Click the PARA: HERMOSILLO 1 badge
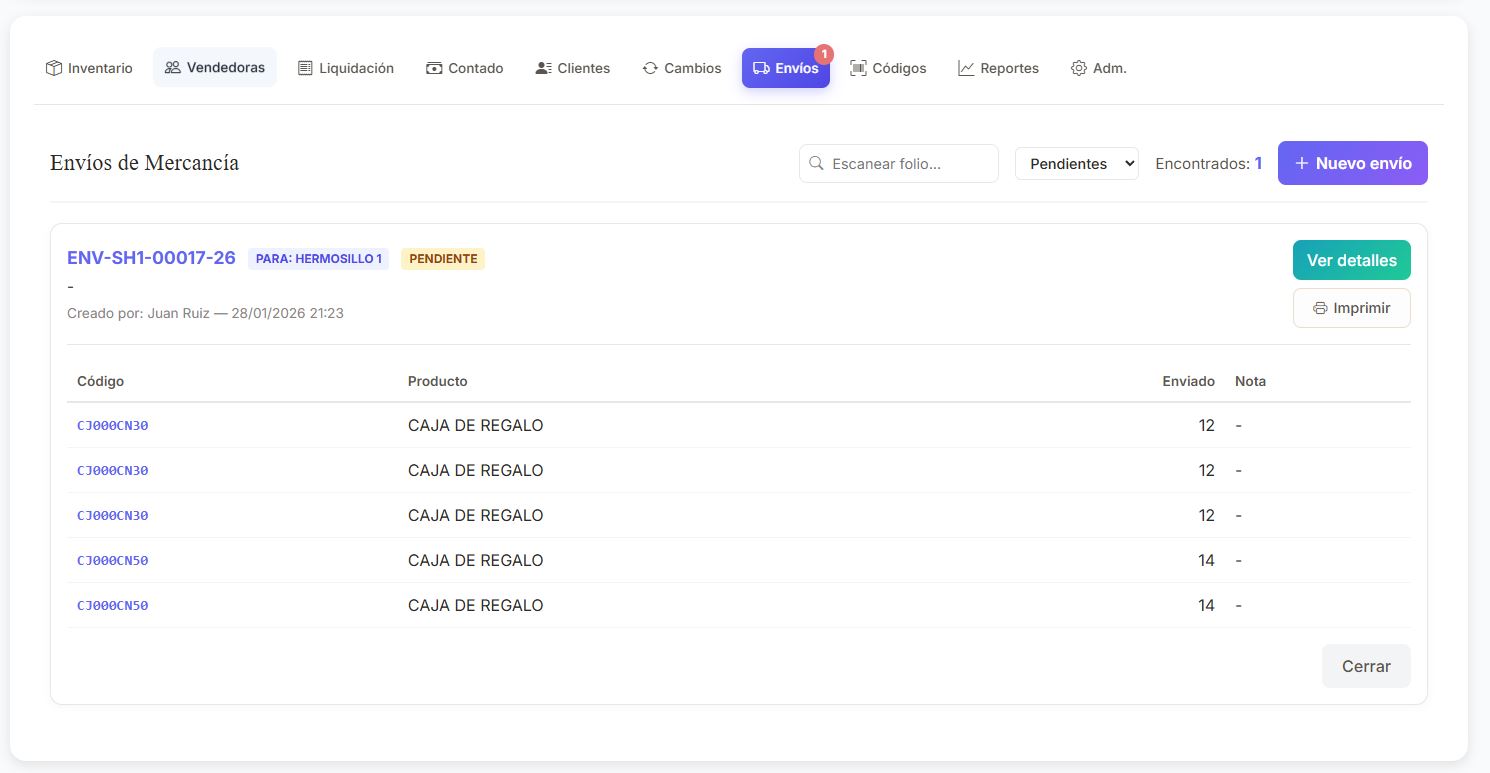1490x773 pixels. tap(319, 259)
